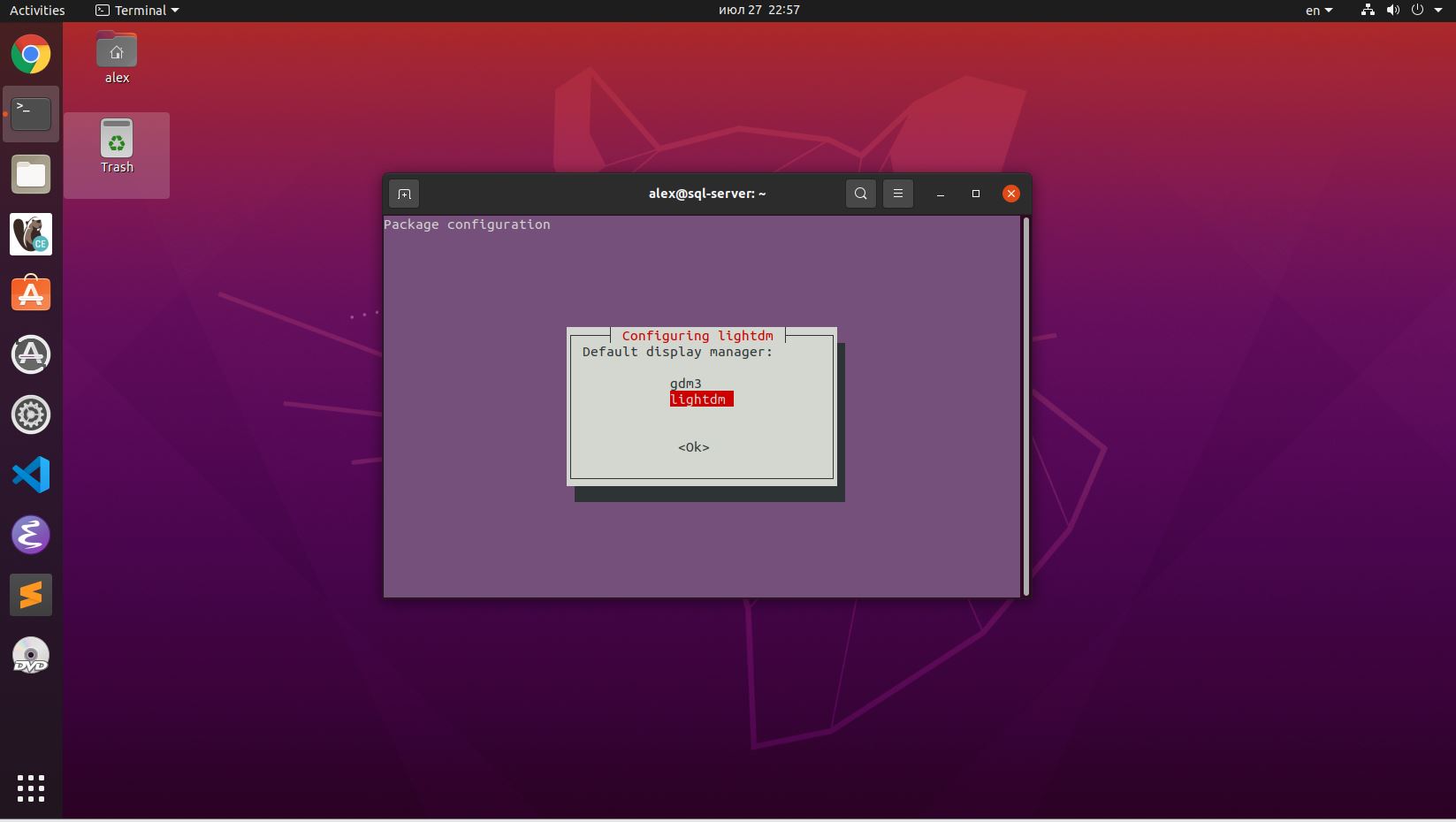This screenshot has width=1456, height=822.
Task: Open the Files manager dock icon
Action: [x=31, y=174]
